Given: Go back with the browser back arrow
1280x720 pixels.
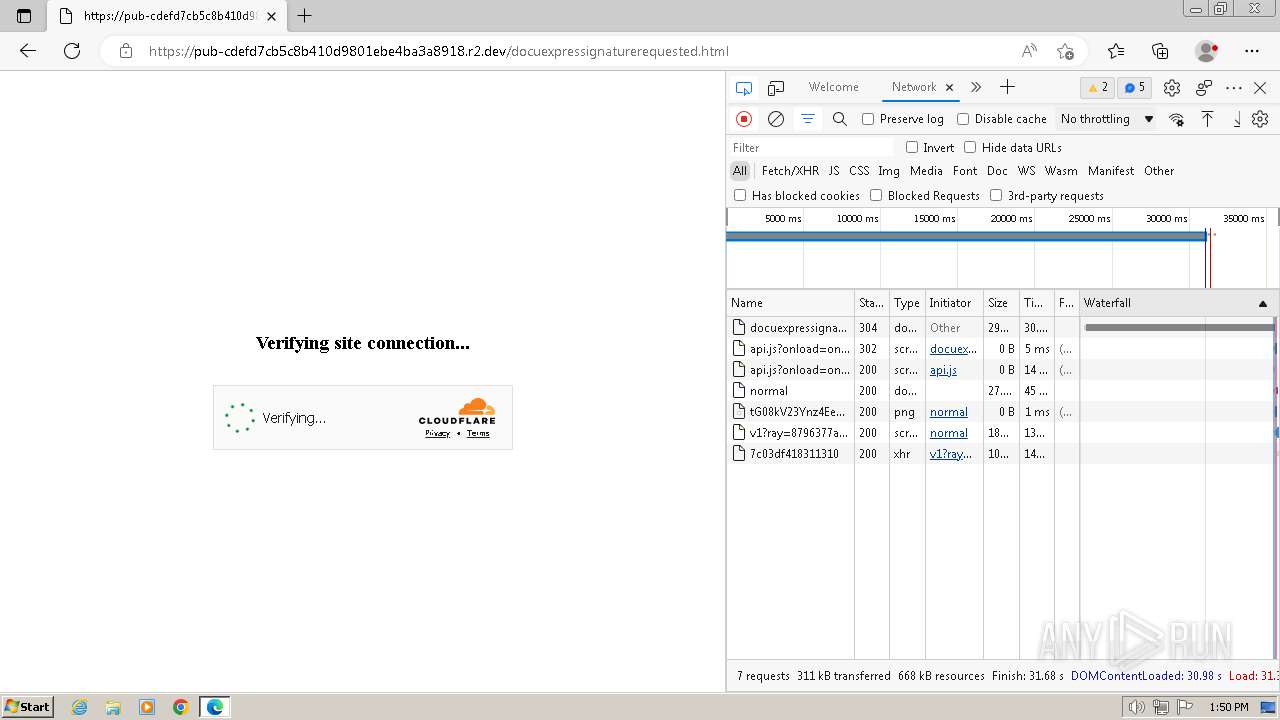Looking at the screenshot, I should tap(28, 51).
